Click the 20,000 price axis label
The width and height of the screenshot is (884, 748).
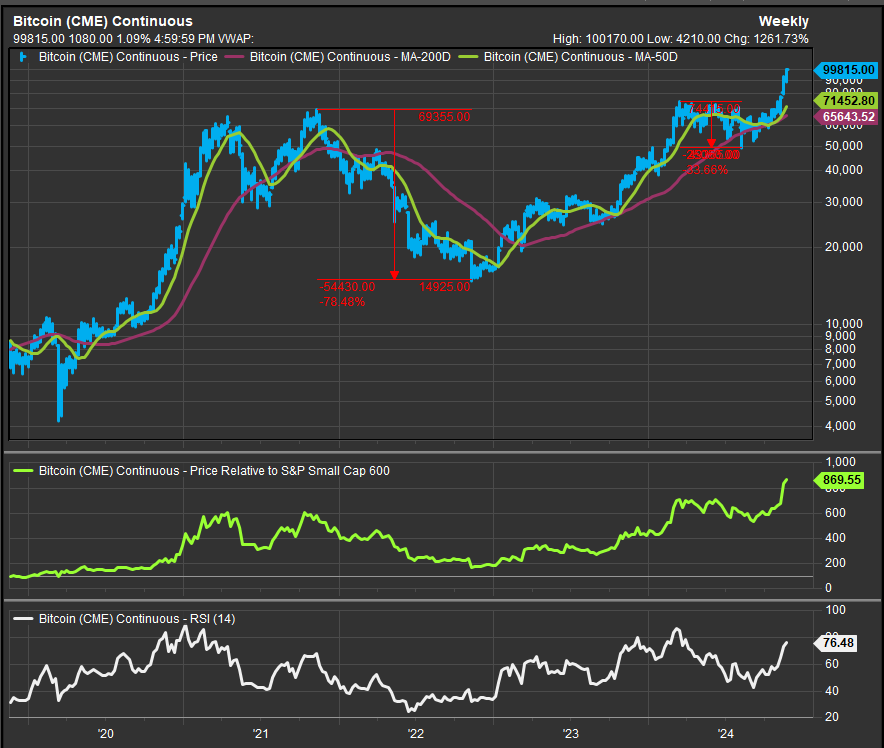click(x=844, y=247)
